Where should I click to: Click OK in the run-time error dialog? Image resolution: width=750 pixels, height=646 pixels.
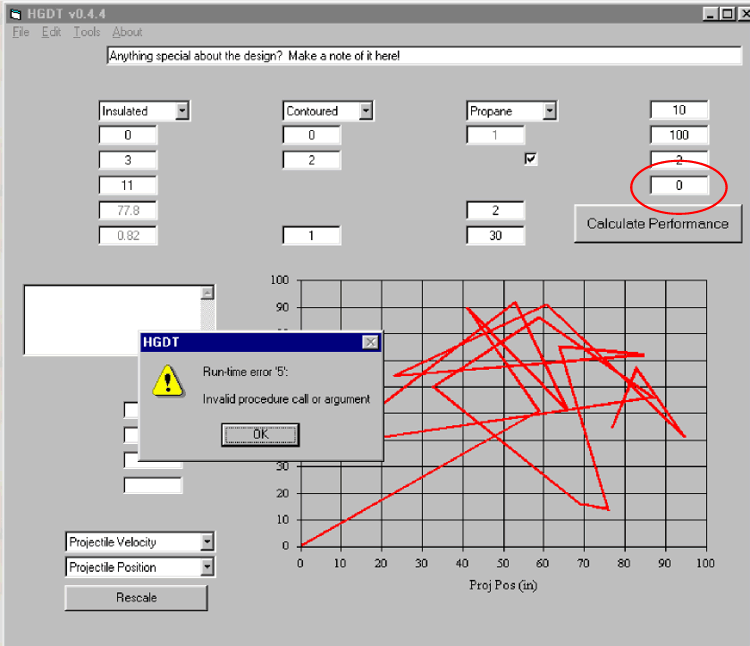pos(260,434)
